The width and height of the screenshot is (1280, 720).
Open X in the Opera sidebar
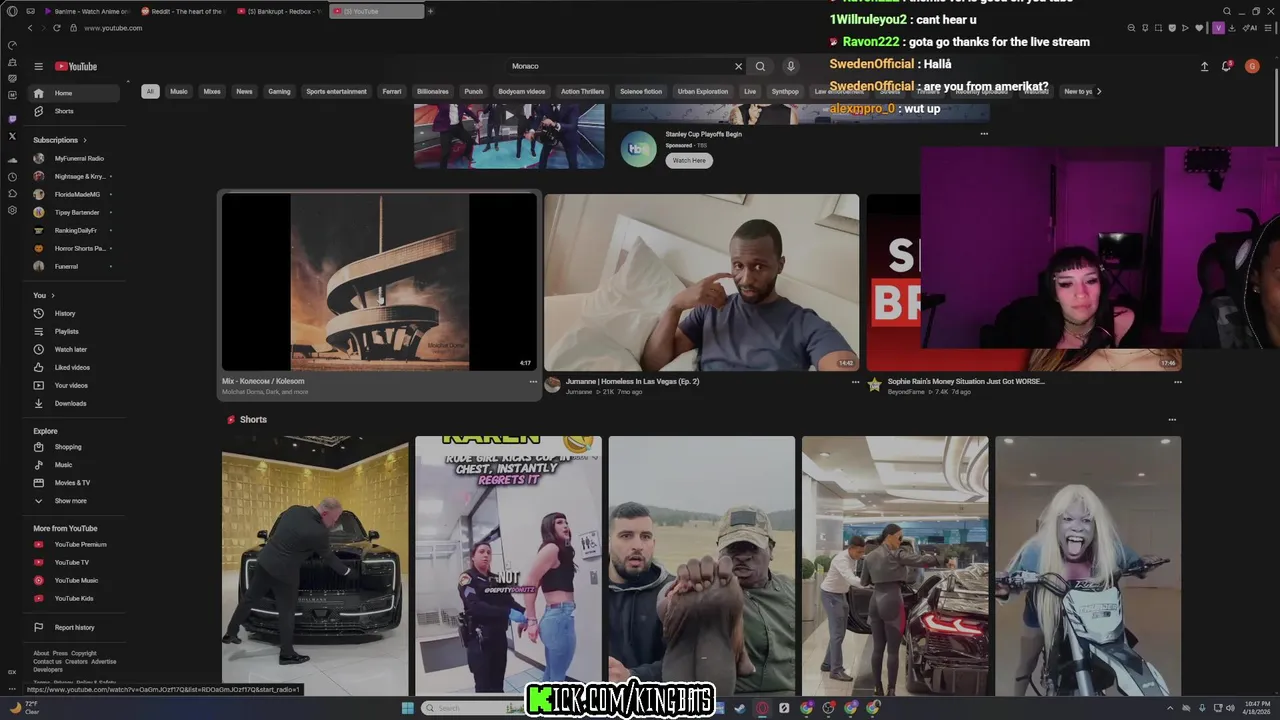click(12, 136)
